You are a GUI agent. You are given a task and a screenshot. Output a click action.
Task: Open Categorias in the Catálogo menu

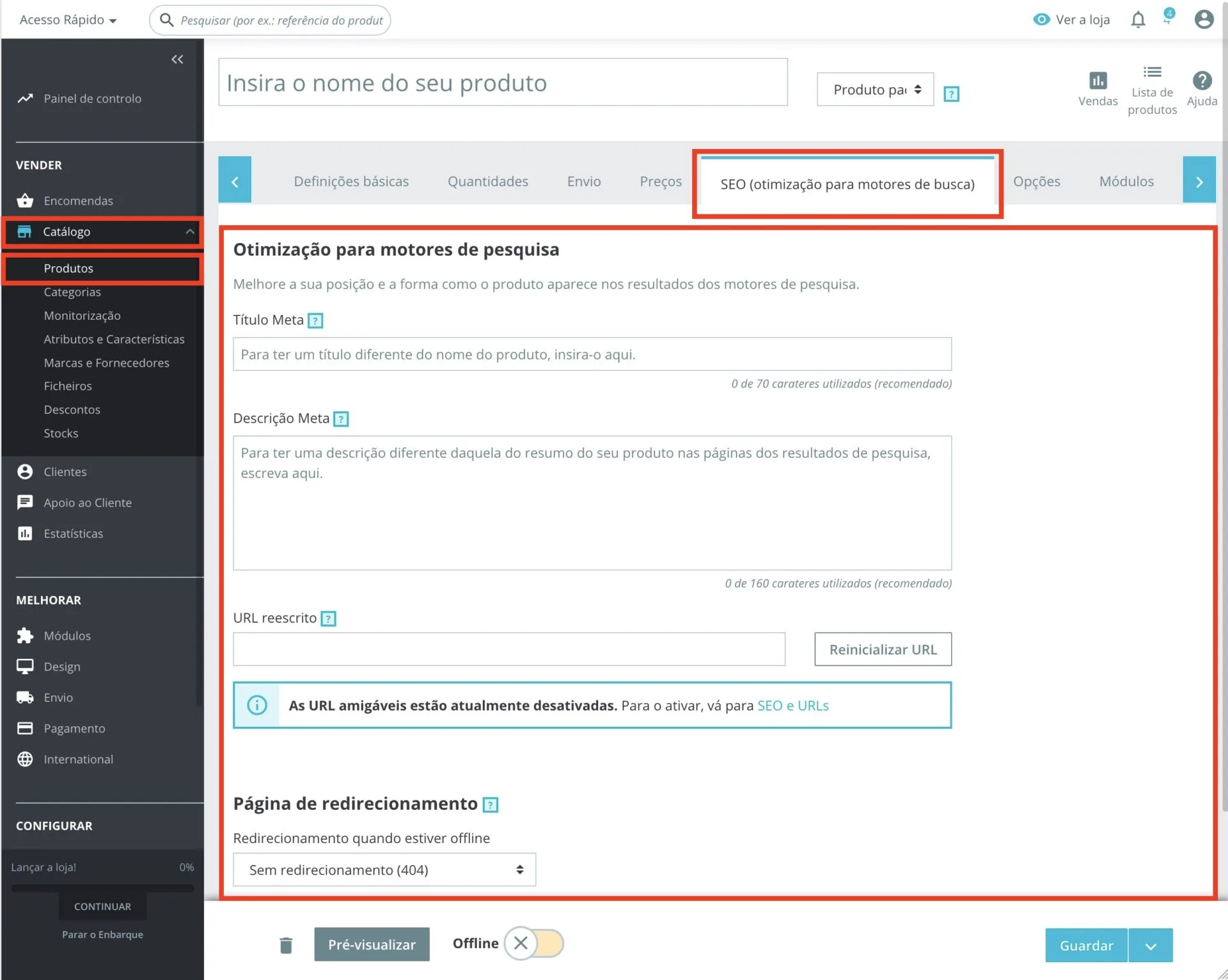[72, 292]
